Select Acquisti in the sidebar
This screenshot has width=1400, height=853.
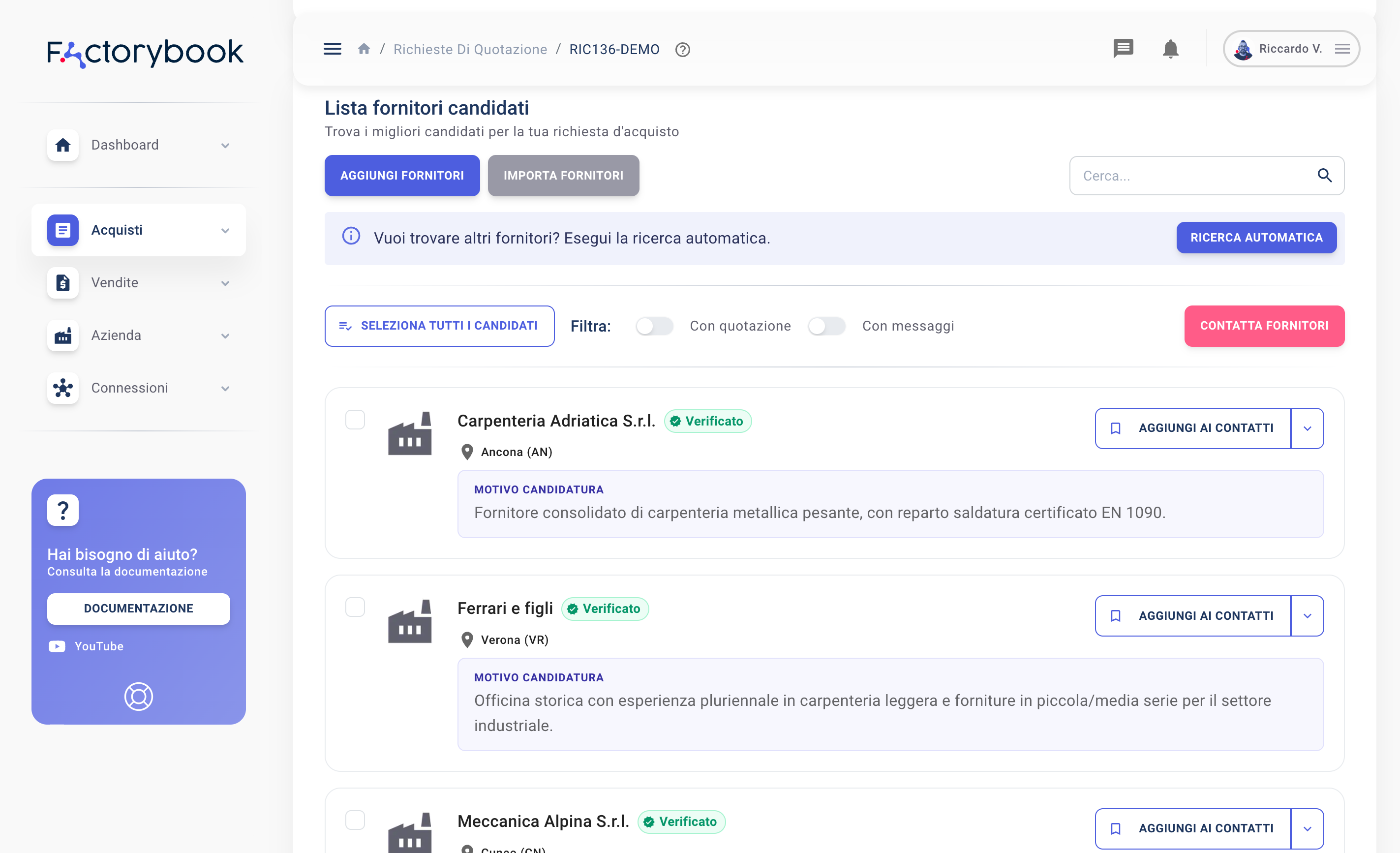(139, 230)
